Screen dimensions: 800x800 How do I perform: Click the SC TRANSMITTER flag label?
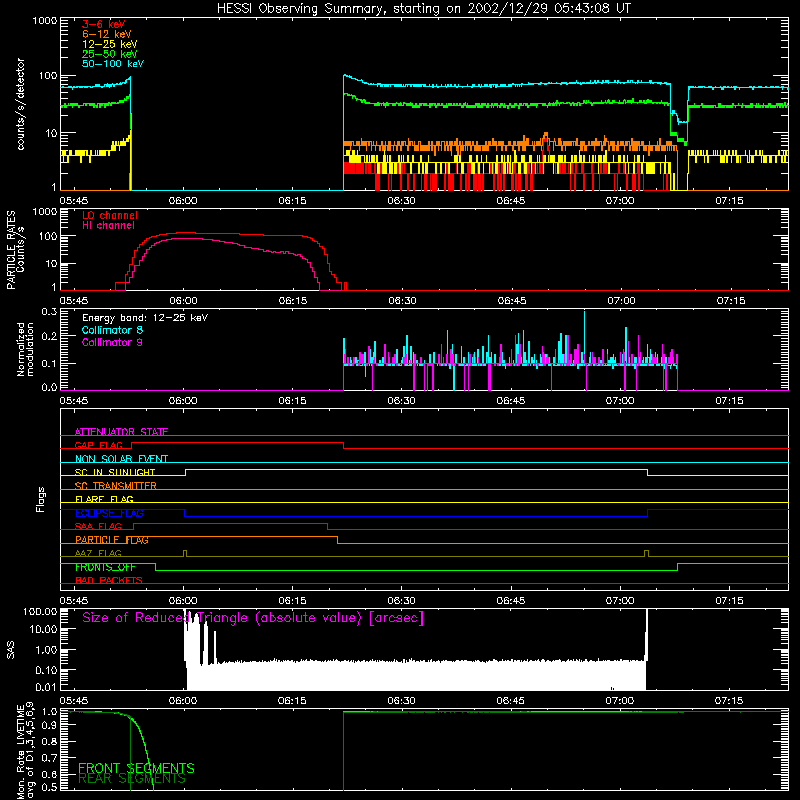pyautogui.click(x=116, y=486)
